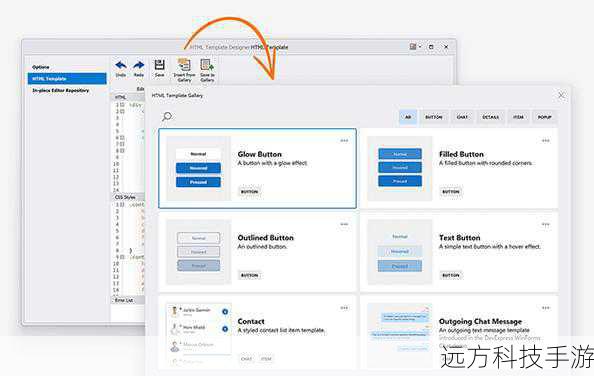Viewport: 594px width, 376px height.
Task: Open Insert From Gallery tool
Action: coord(184,70)
